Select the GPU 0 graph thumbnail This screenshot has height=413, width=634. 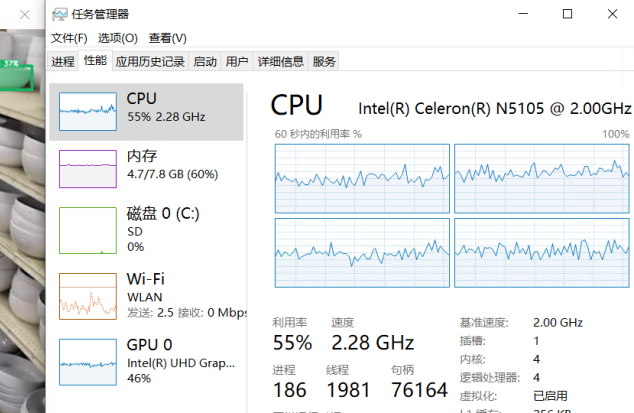point(87,362)
